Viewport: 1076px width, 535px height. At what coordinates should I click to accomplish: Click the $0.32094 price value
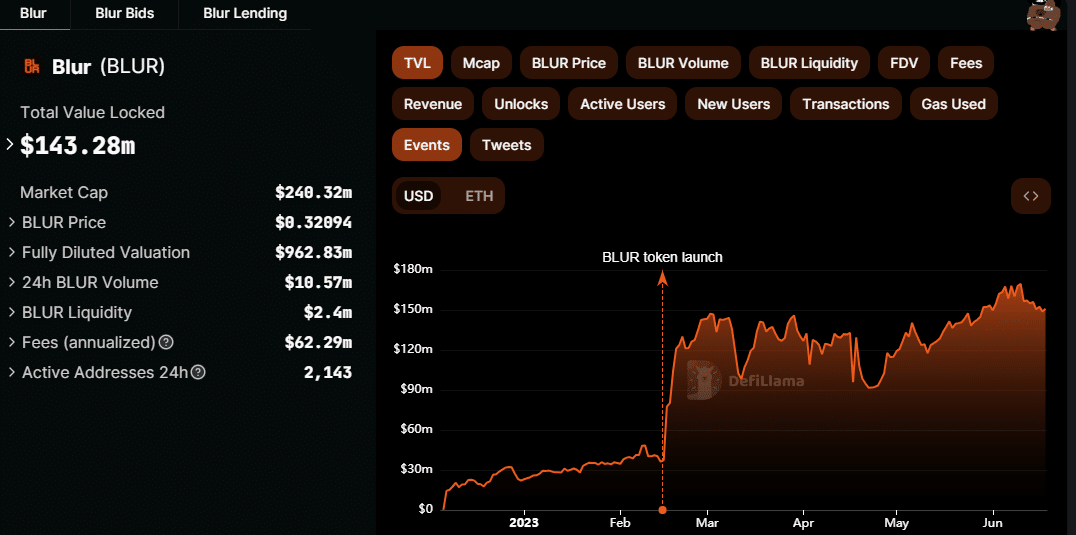(x=314, y=222)
